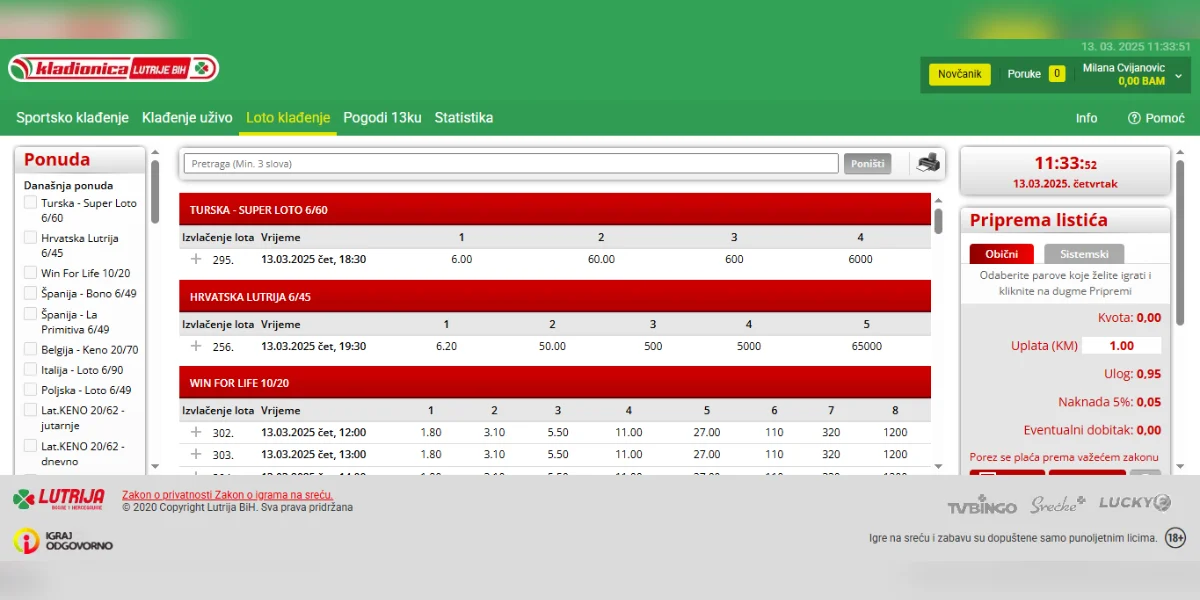
Task: Focus the Pretraga search input field
Action: 511,163
